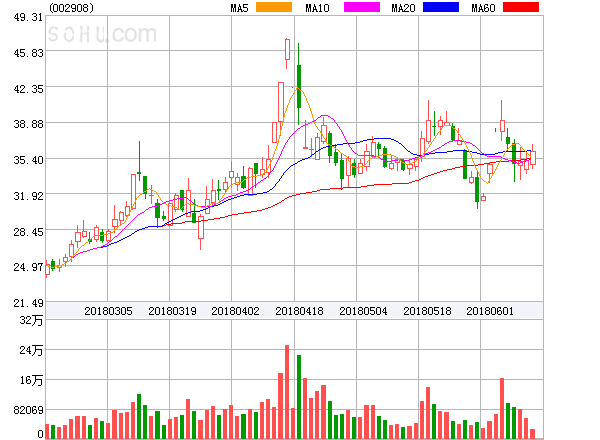Click the 20180319 date label
Image resolution: width=600 pixels, height=440 pixels.
(172, 311)
